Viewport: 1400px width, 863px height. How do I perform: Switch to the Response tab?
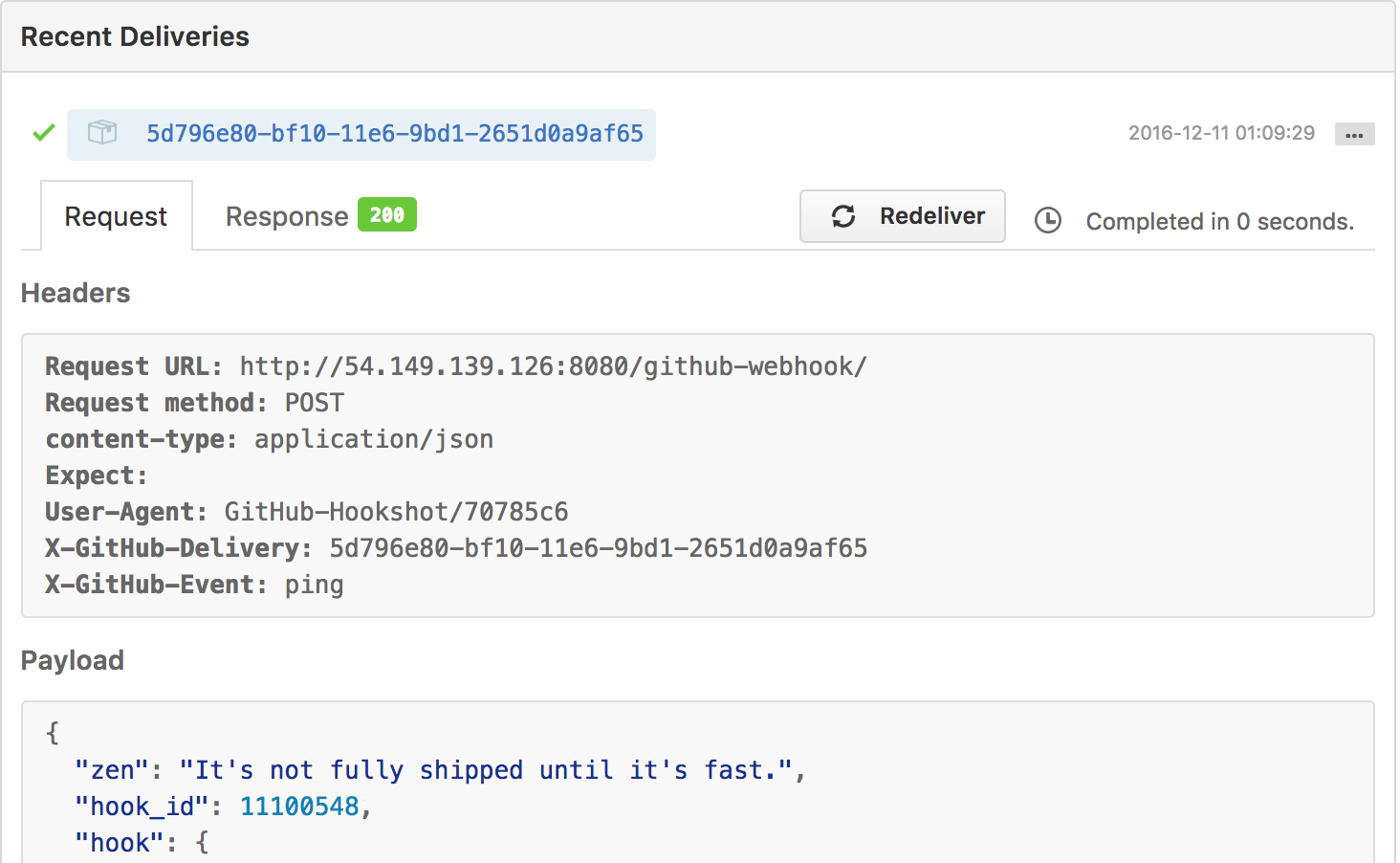pos(286,215)
